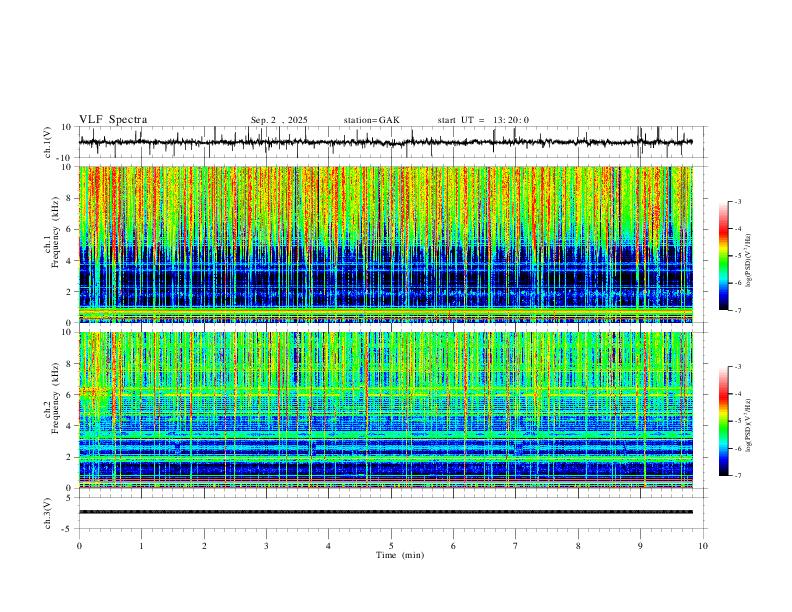Click the ch.1 color scale bar
792x612 pixels.
point(724,256)
